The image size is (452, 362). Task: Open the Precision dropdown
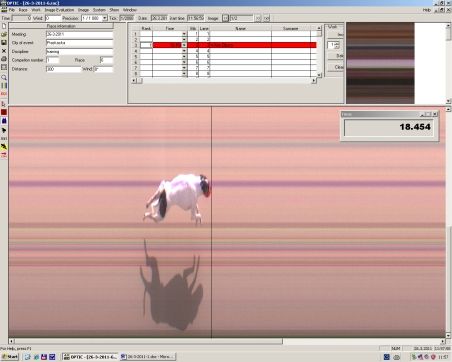click(x=105, y=18)
